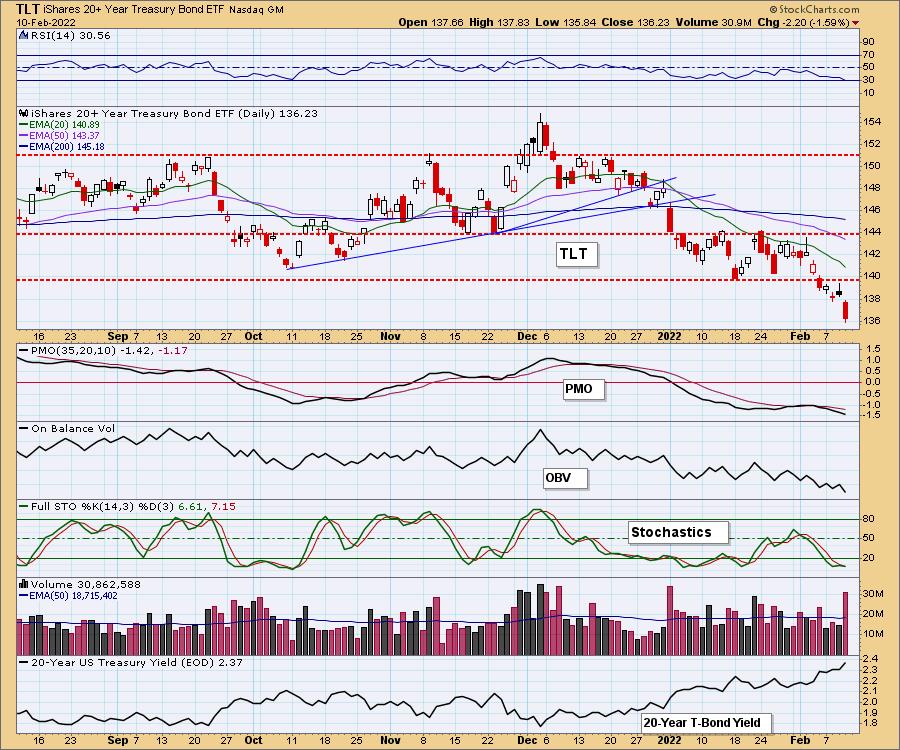Click the Oct label on price chart axis
The height and width of the screenshot is (750, 900).
(x=253, y=336)
